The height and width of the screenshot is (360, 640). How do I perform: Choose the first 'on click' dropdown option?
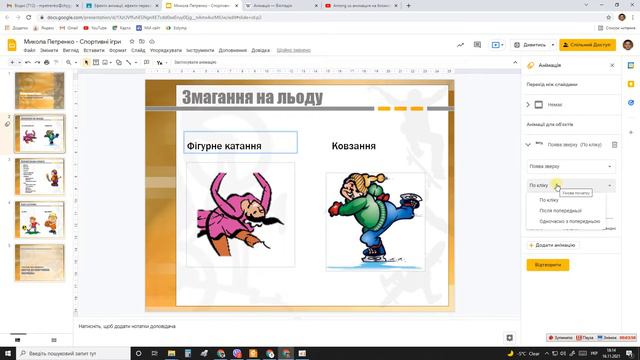[x=565, y=200]
